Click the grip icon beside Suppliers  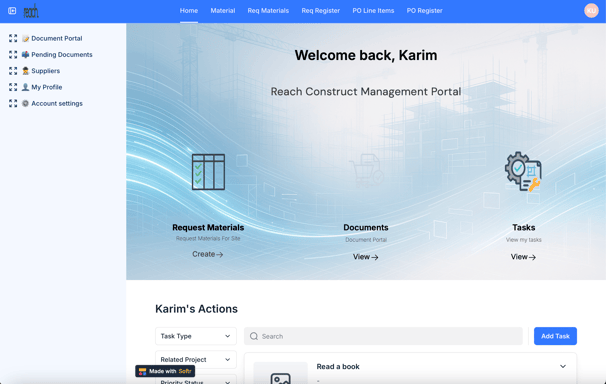click(x=13, y=71)
